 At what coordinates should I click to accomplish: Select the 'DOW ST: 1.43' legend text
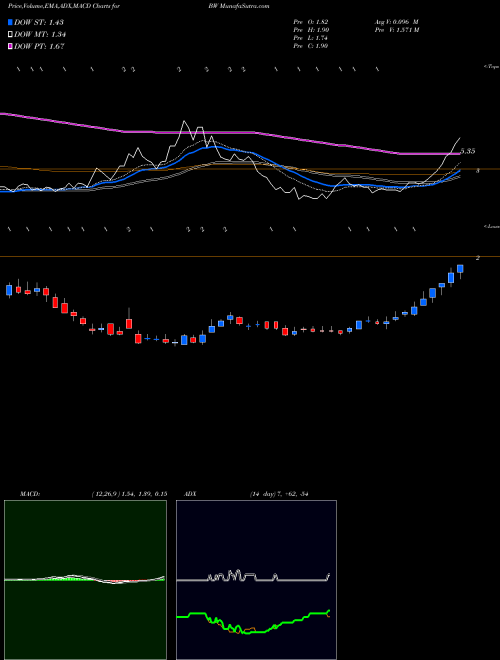pyautogui.click(x=39, y=22)
